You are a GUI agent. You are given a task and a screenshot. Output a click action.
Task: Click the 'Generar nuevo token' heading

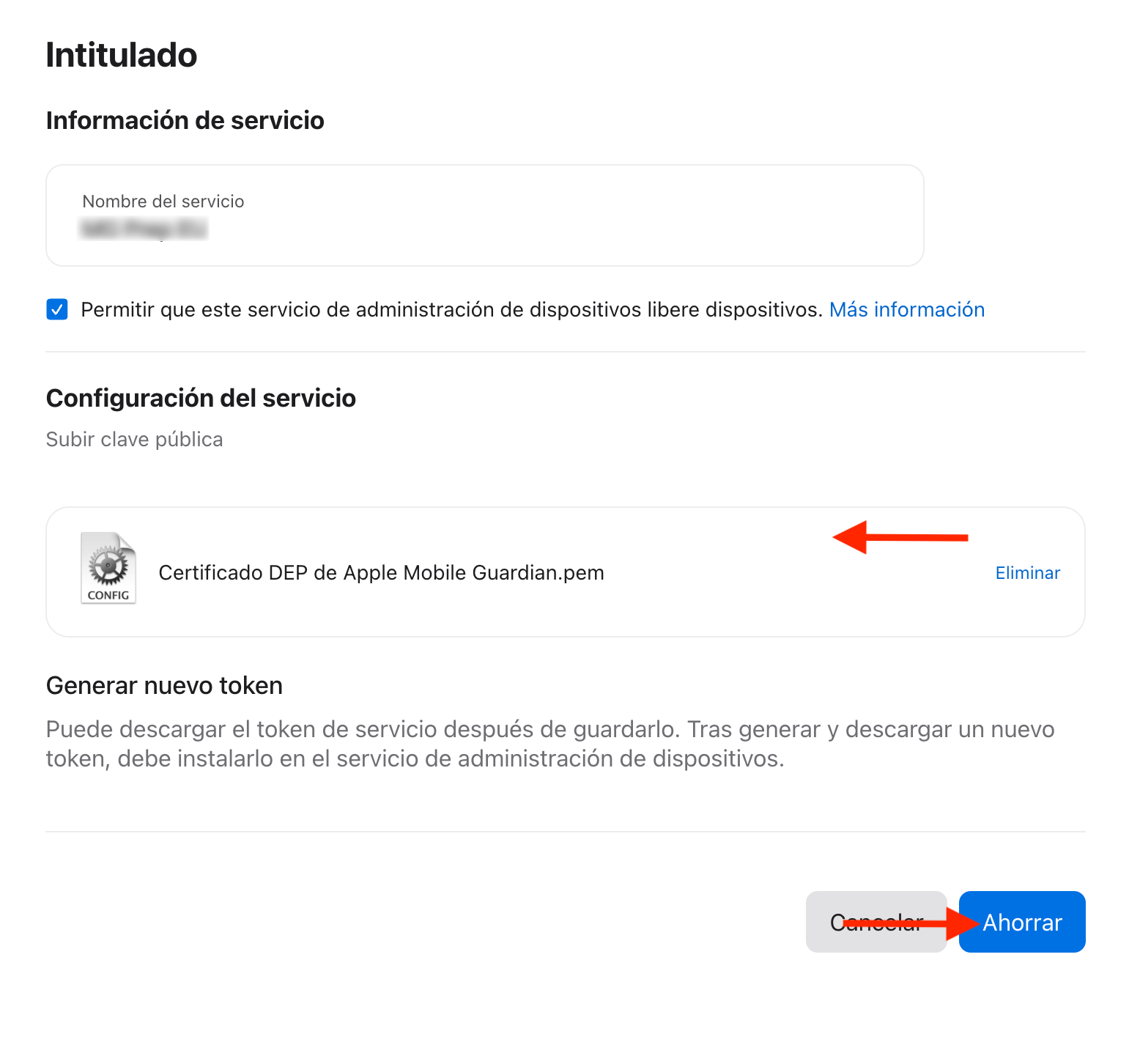coord(164,686)
